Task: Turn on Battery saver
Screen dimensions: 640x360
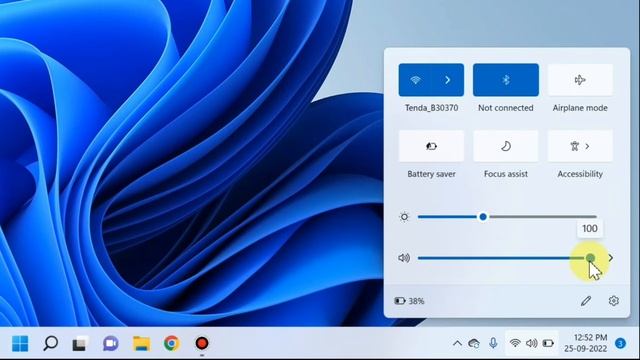Action: click(431, 146)
